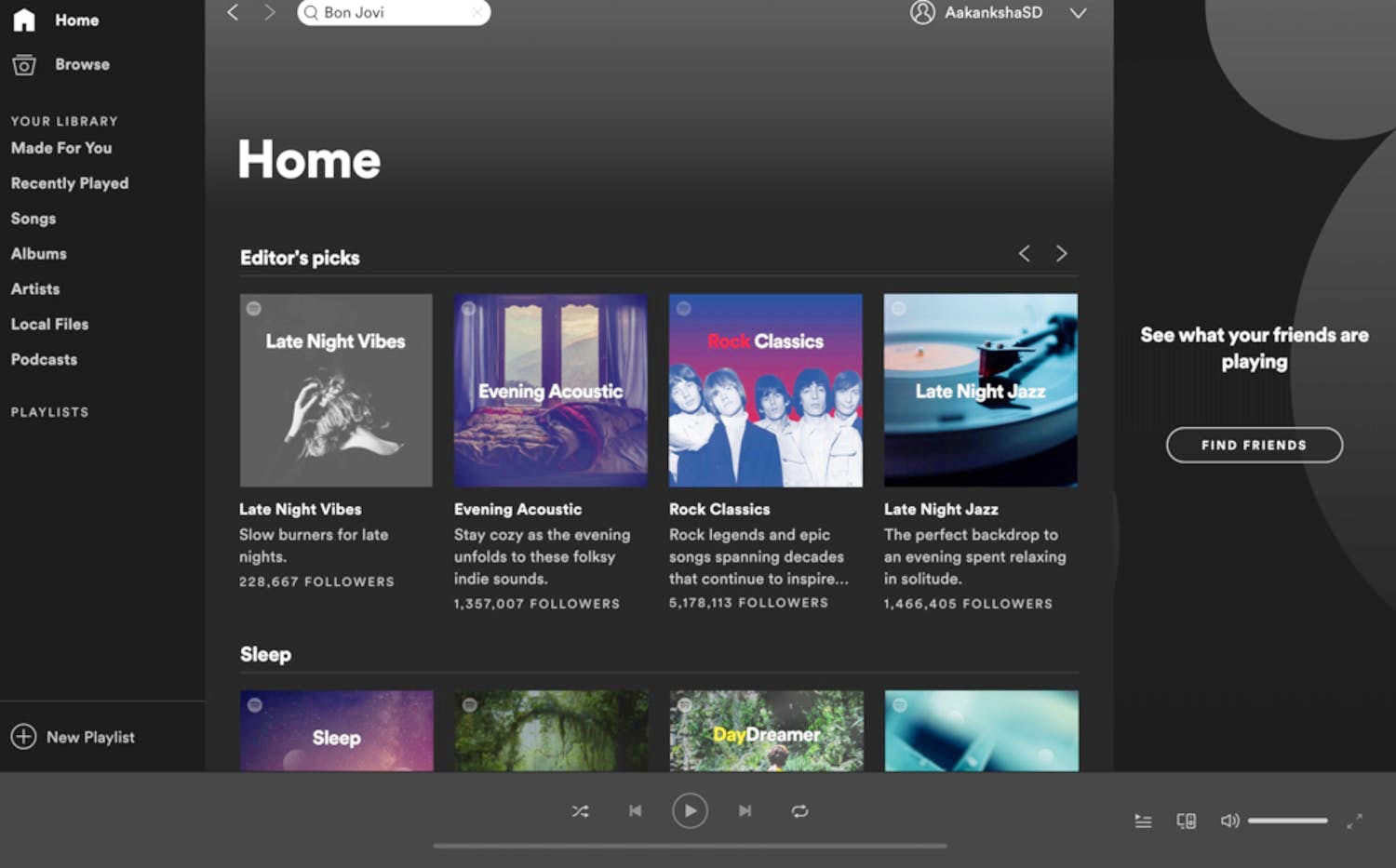This screenshot has width=1396, height=868.
Task: Click the Late Night Vibes title link
Action: [x=300, y=510]
